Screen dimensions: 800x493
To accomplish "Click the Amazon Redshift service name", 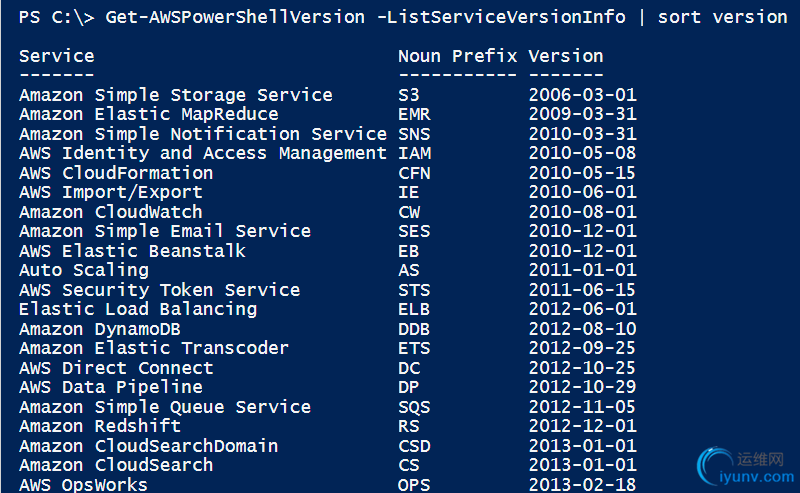I will (100, 426).
